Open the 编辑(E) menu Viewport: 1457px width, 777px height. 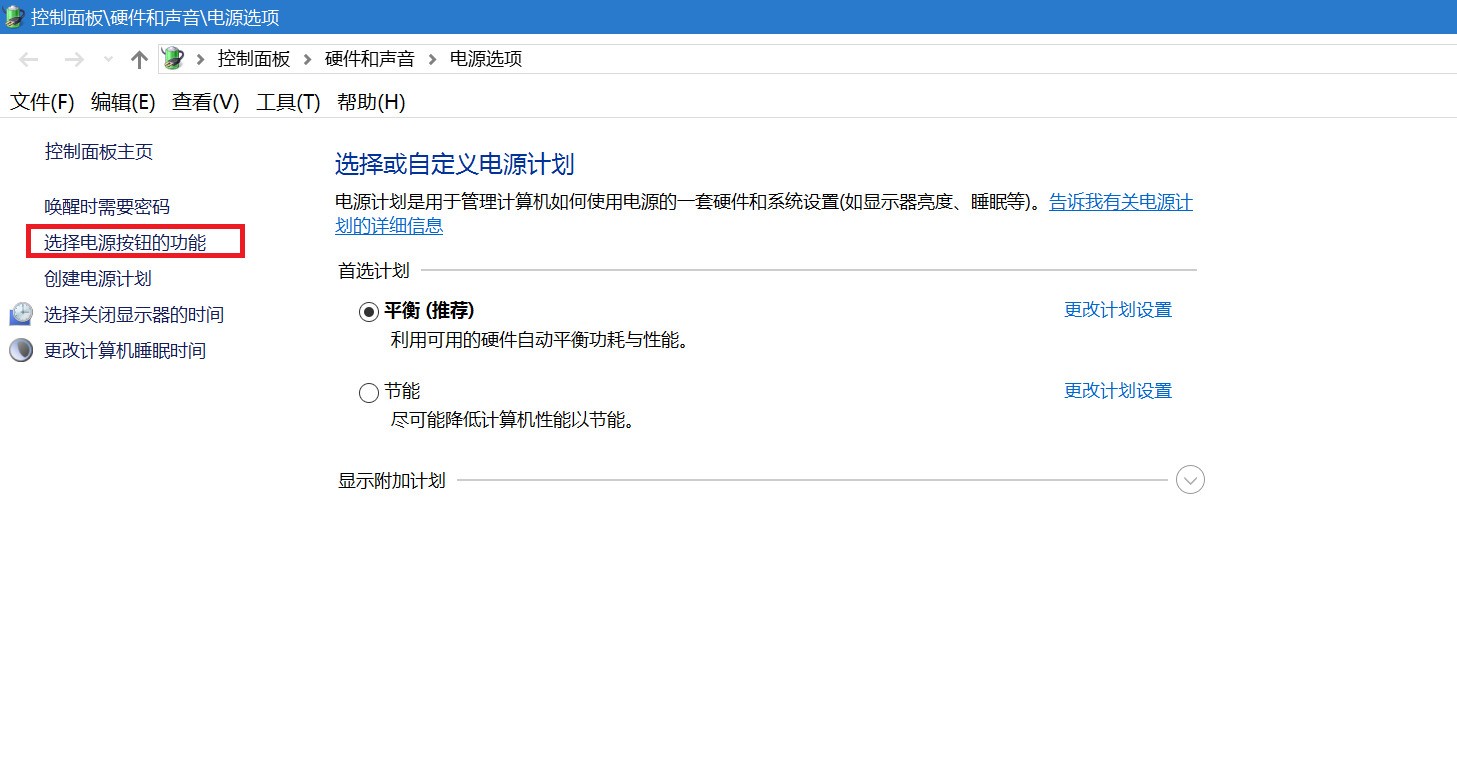[x=123, y=102]
